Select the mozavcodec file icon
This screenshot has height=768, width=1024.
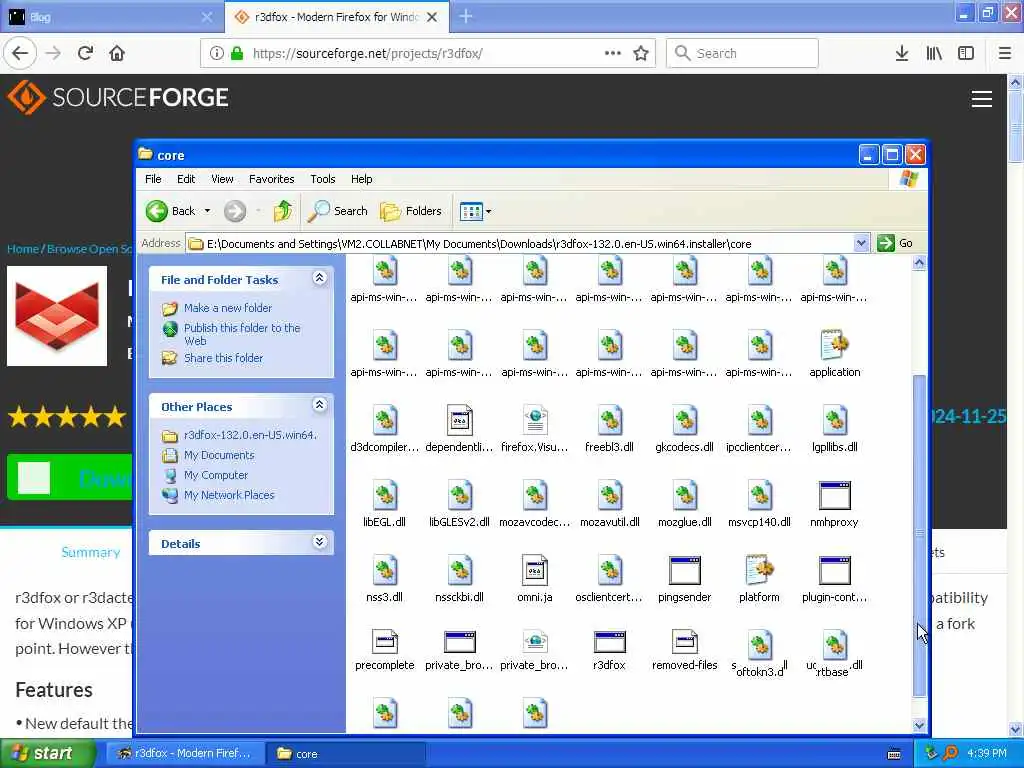(x=534, y=495)
